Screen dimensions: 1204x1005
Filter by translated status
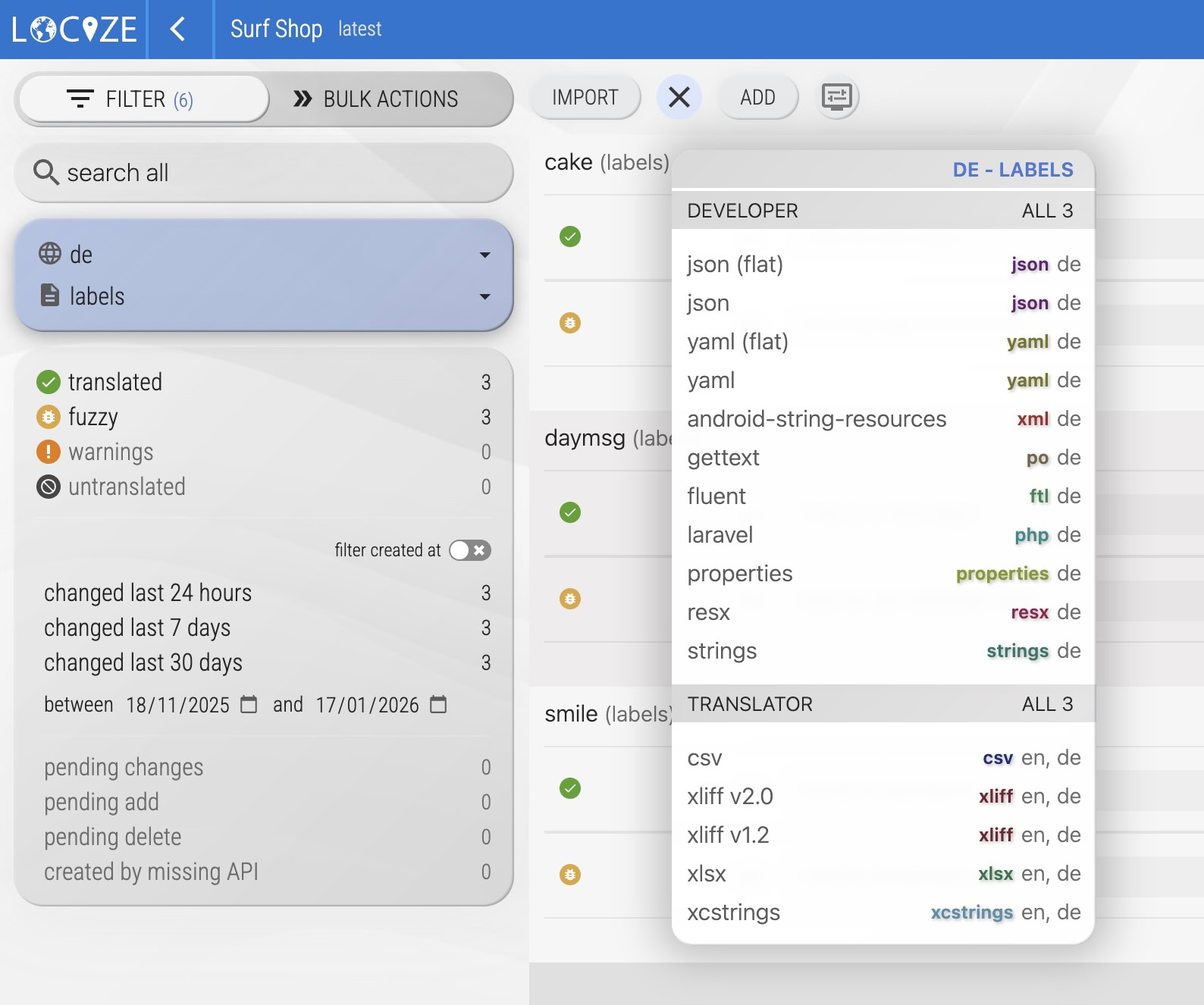pyautogui.click(x=115, y=382)
